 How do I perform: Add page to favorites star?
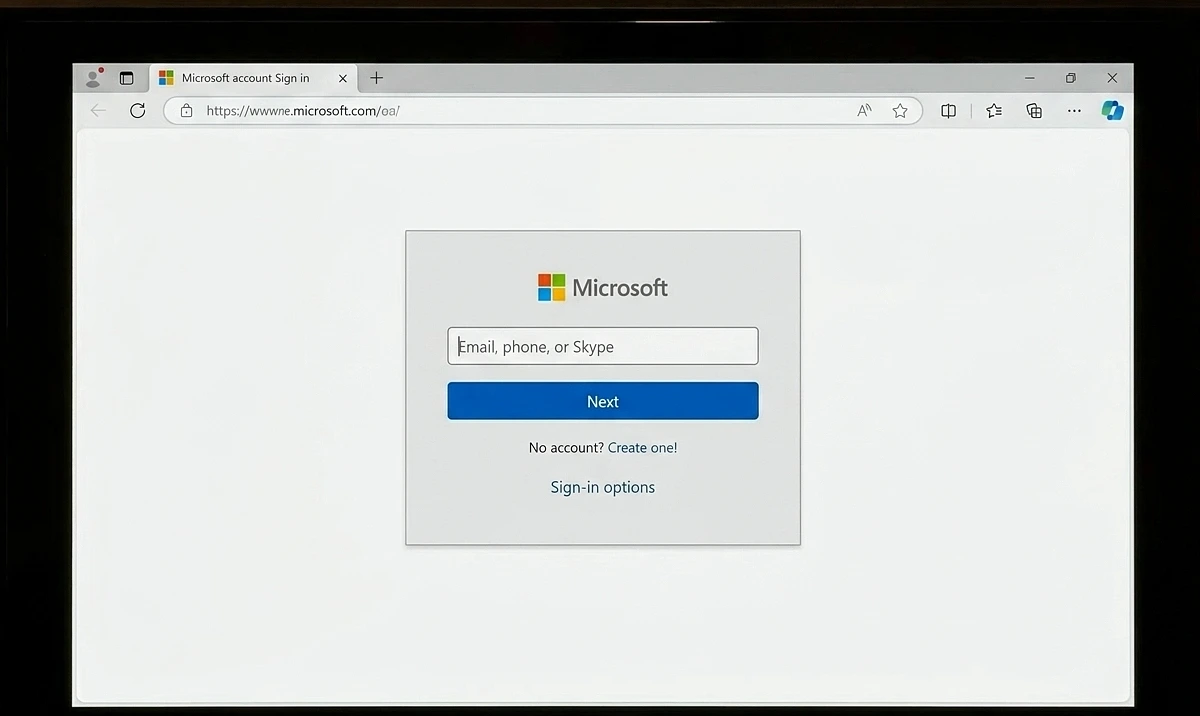pyautogui.click(x=900, y=111)
